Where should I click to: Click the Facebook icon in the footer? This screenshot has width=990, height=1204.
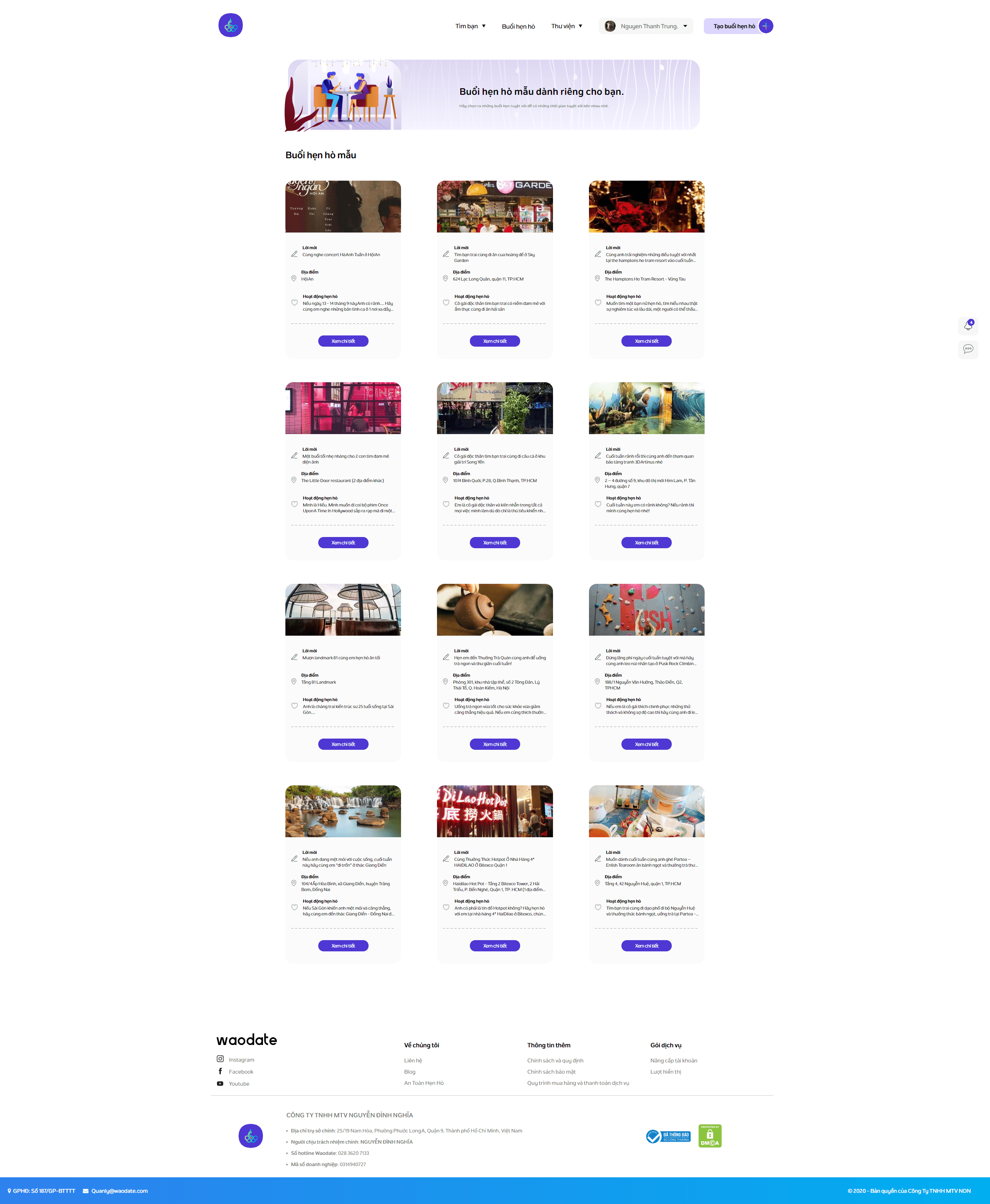pyautogui.click(x=220, y=1071)
